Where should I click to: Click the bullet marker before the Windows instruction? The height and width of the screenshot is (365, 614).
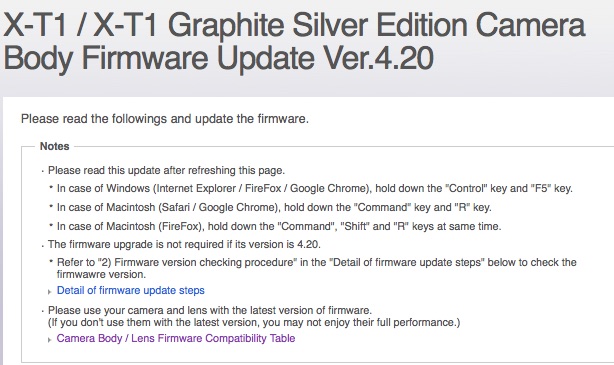[x=51, y=187]
